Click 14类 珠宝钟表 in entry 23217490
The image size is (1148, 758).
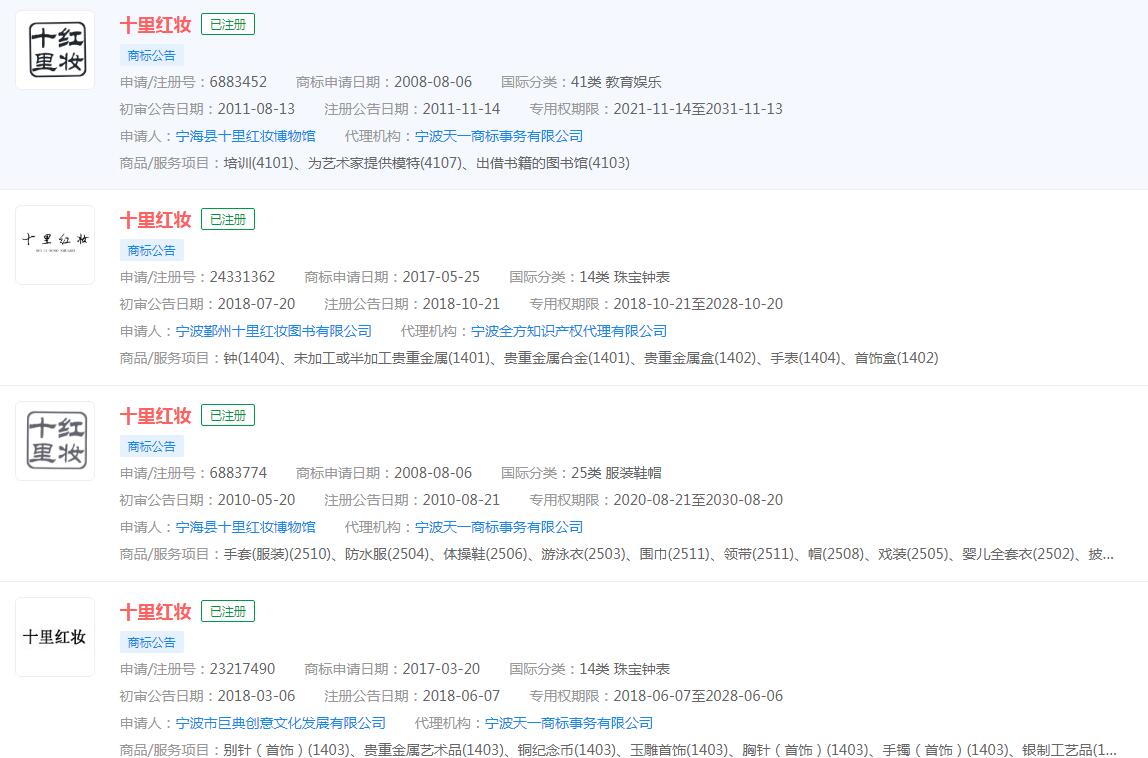pos(625,669)
